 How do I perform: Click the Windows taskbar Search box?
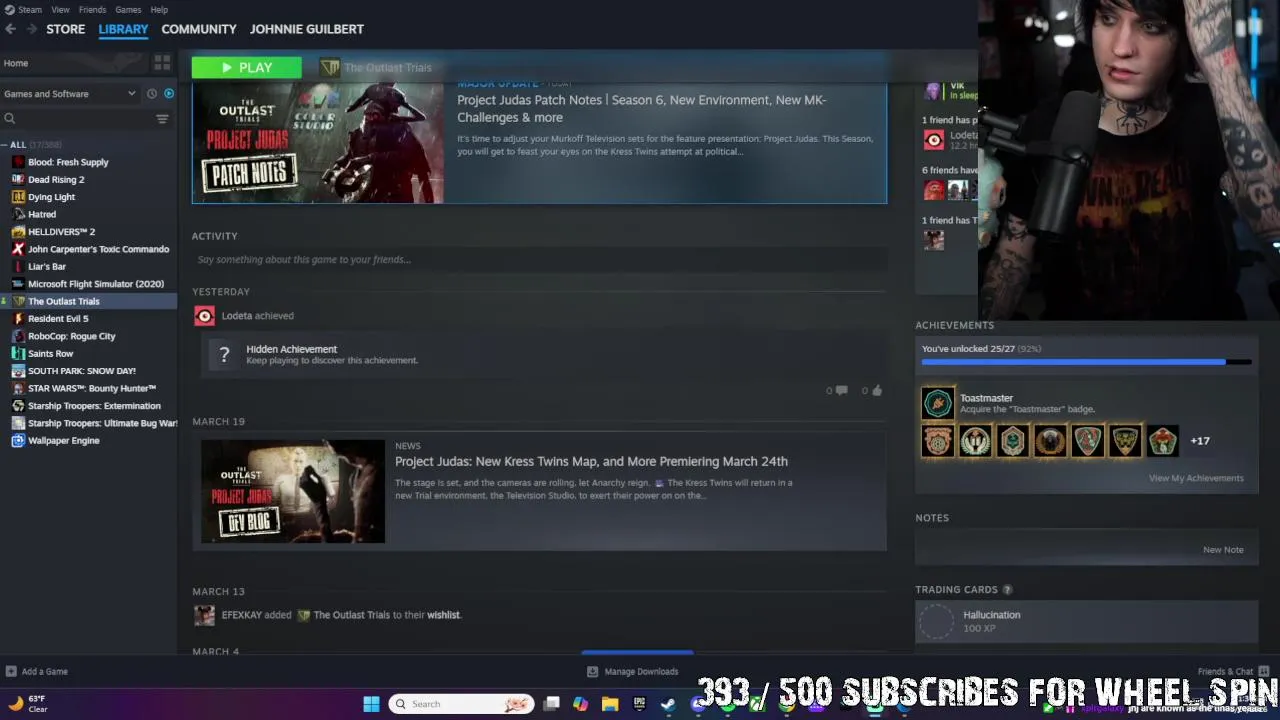(x=461, y=704)
